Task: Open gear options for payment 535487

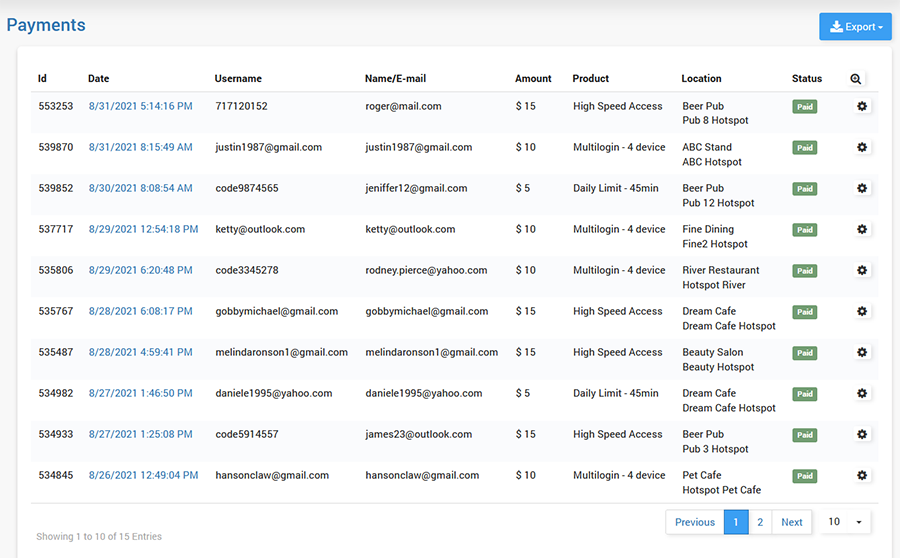Action: [862, 352]
